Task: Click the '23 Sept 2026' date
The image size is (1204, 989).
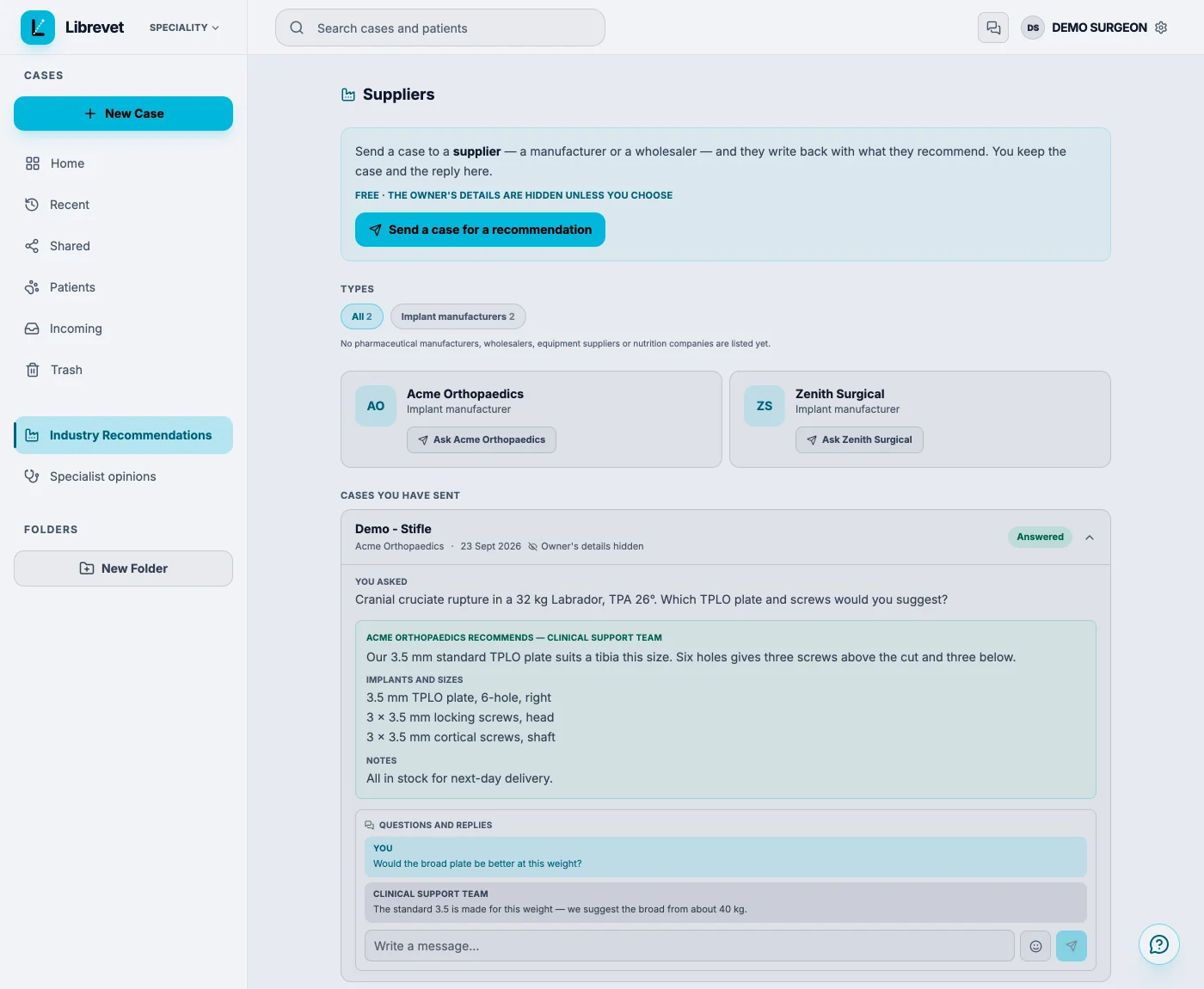Action: coord(490,546)
